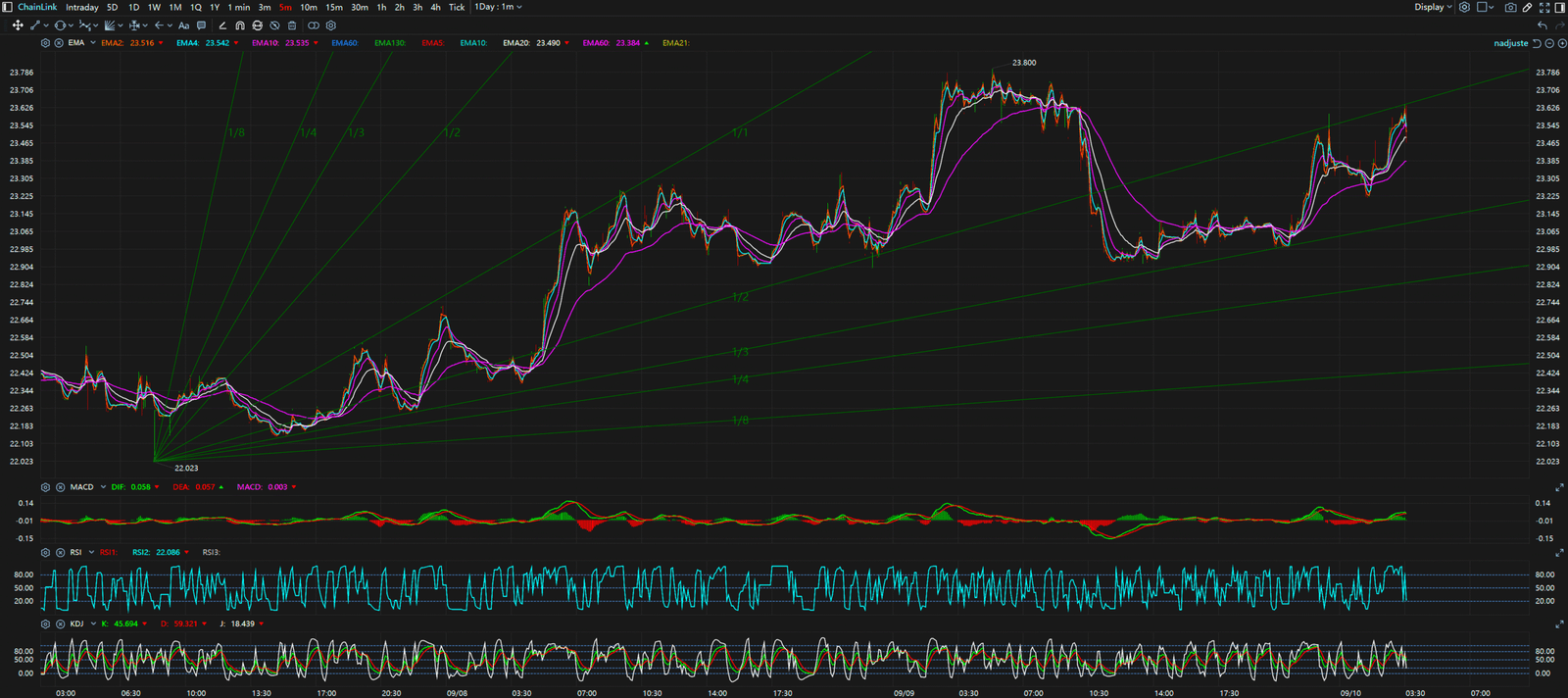The image size is (1568, 698).
Task: Click the linked rings drawing icon
Action: point(314,25)
